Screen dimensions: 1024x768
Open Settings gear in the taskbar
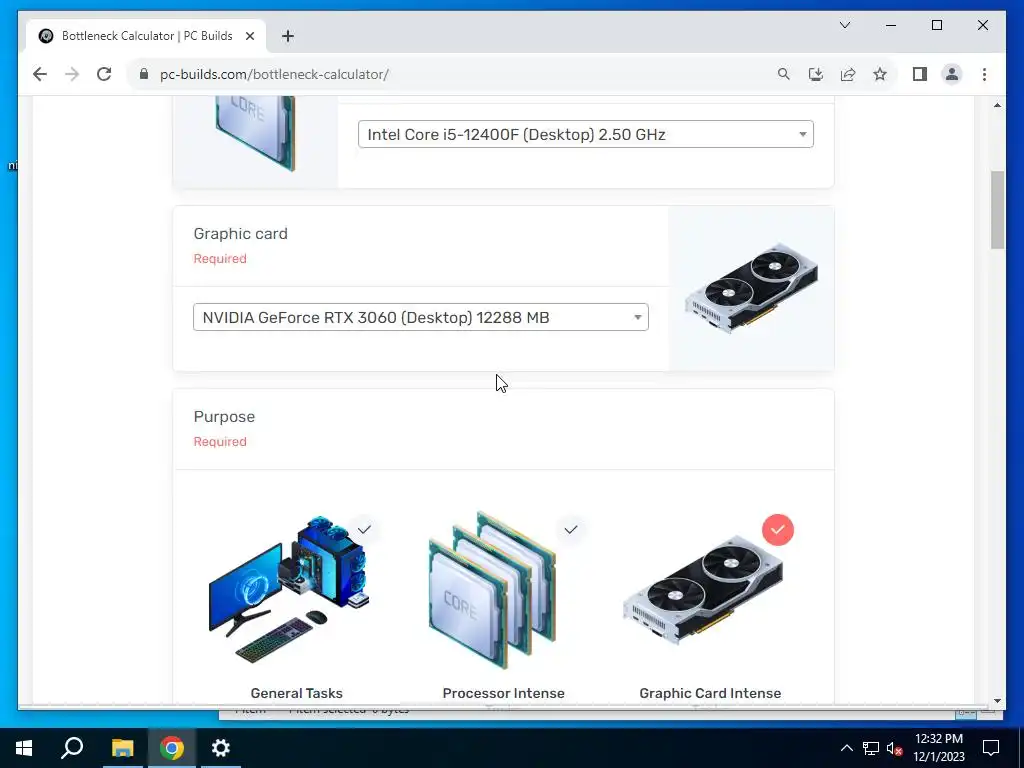click(x=221, y=748)
